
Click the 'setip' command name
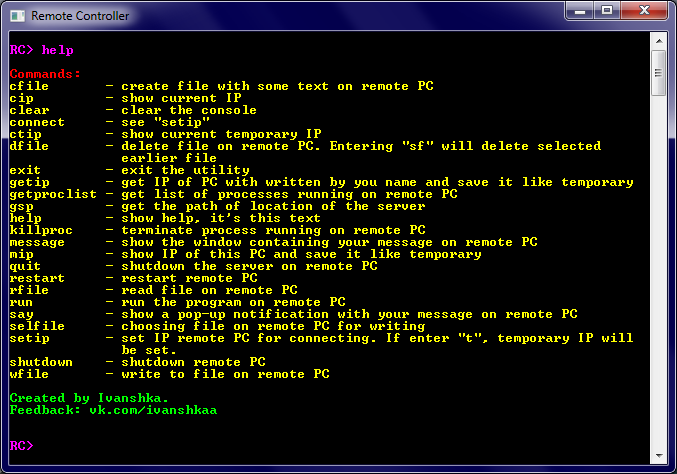pyautogui.click(x=29, y=338)
